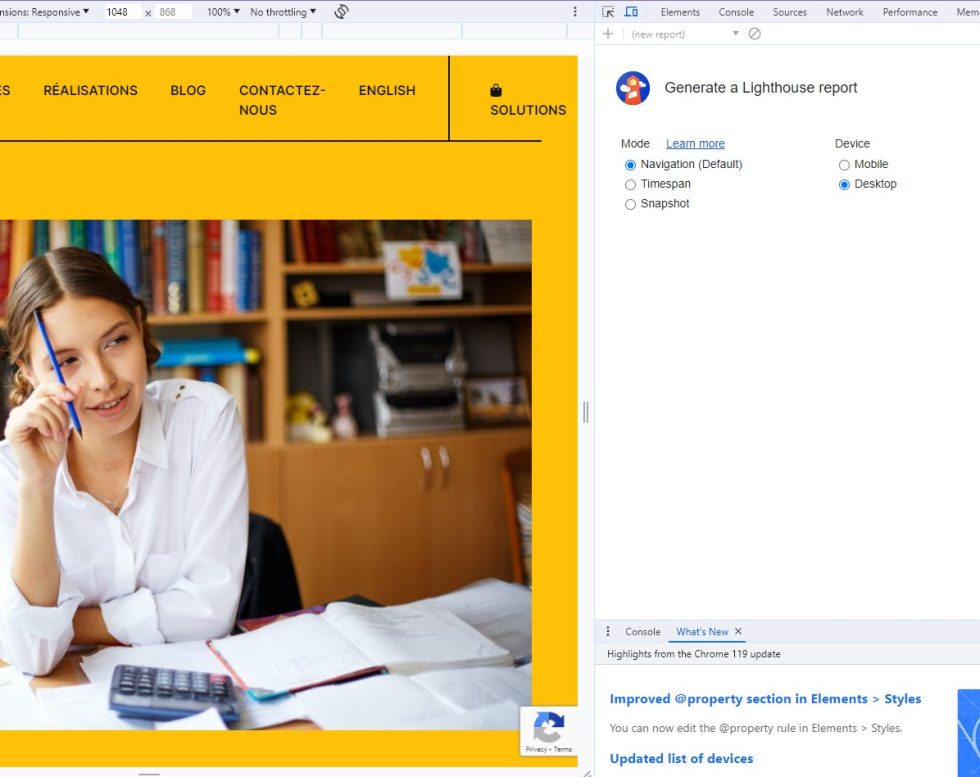Click the viewport width input field
This screenshot has height=777, width=980.
click(x=120, y=12)
